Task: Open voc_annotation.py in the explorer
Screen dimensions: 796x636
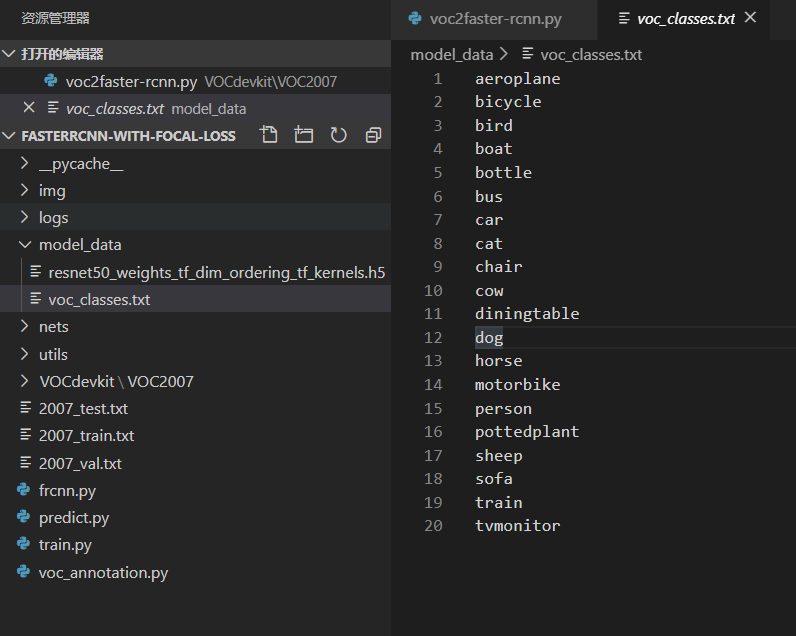Action: (x=195, y=572)
